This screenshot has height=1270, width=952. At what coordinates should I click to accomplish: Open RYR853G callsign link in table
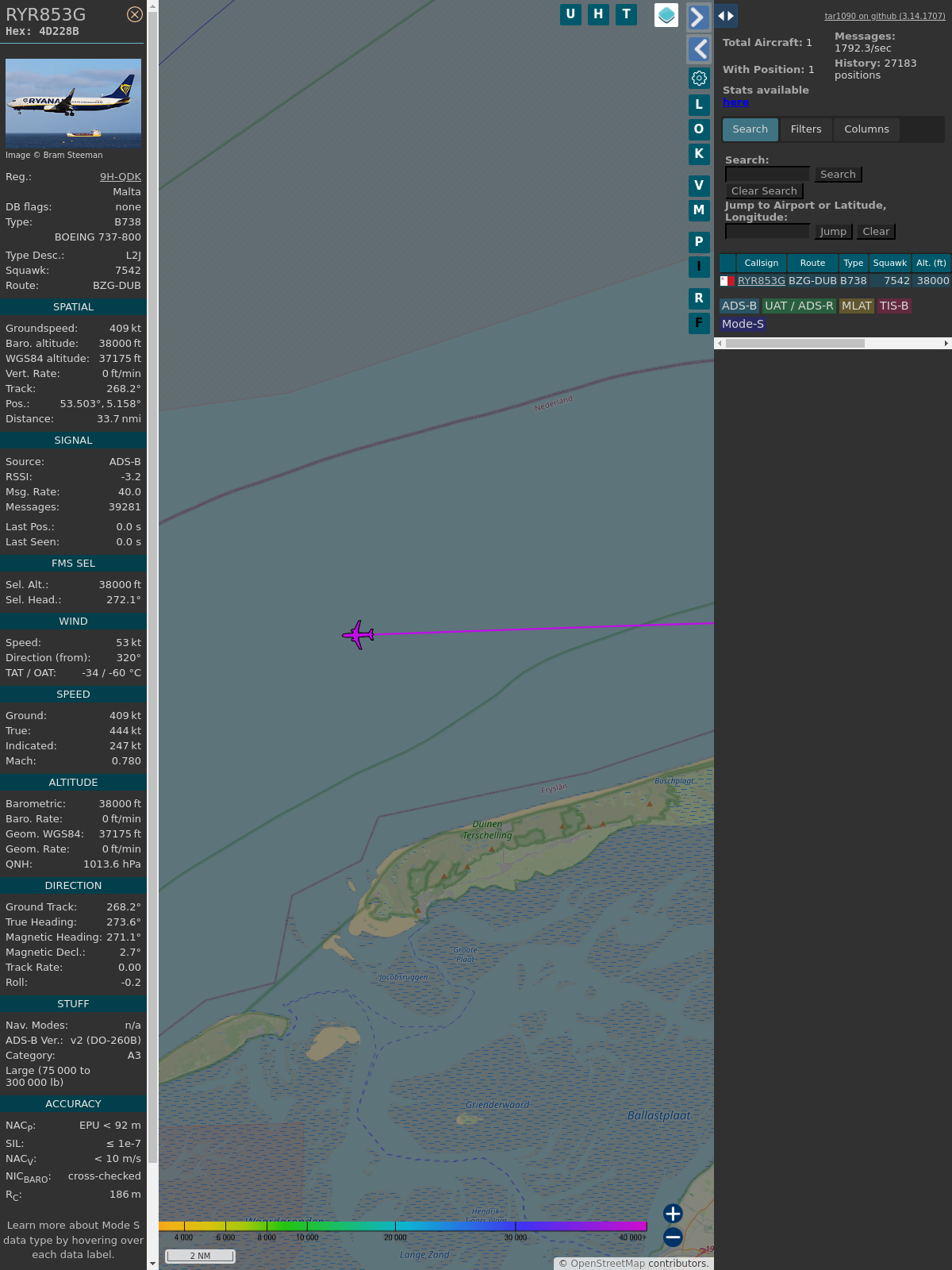[762, 281]
